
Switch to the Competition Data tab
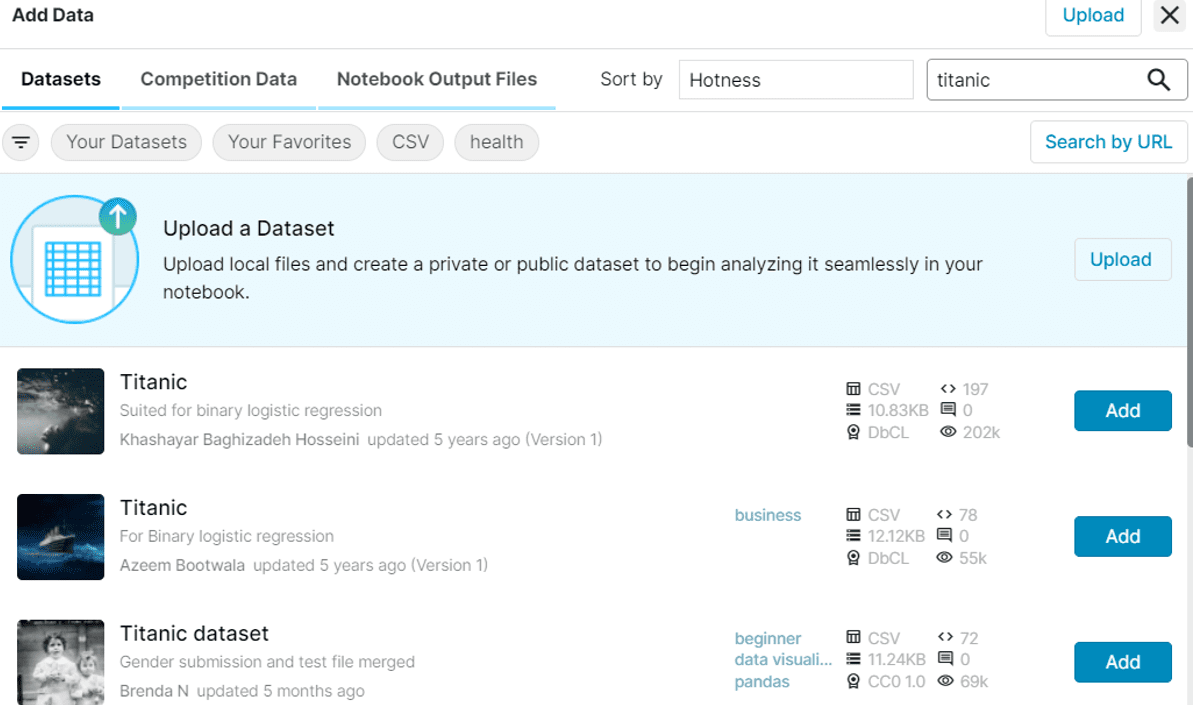[219, 79]
